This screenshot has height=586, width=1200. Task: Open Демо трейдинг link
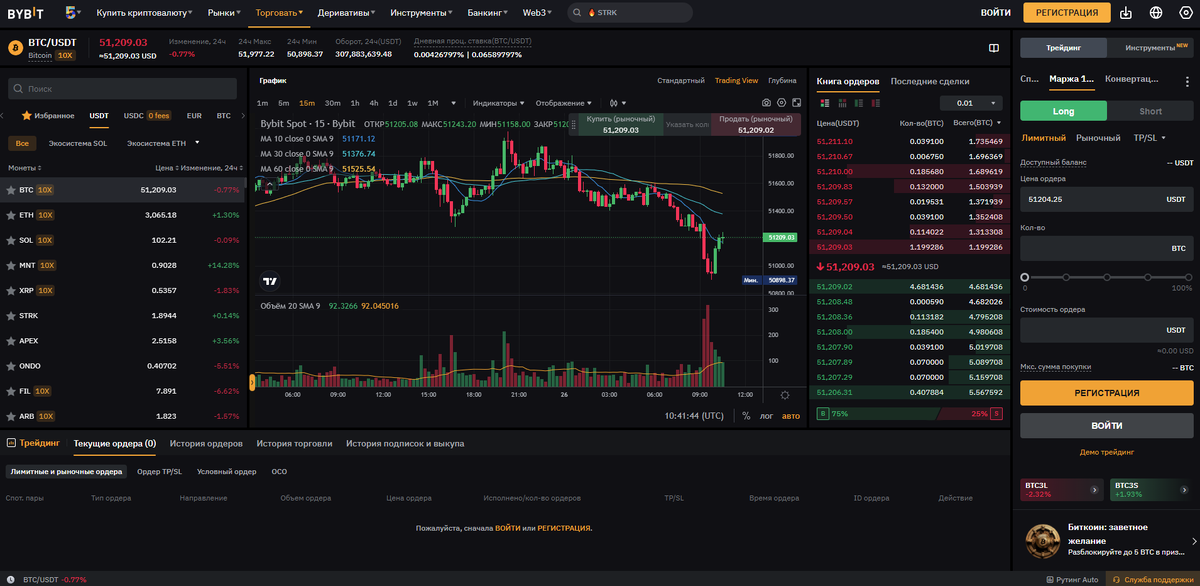click(1107, 451)
